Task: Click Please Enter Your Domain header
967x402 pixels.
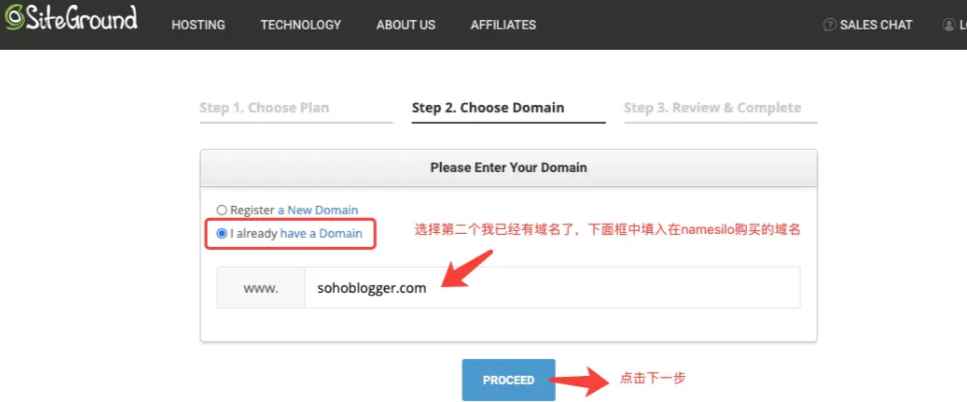Action: [508, 168]
